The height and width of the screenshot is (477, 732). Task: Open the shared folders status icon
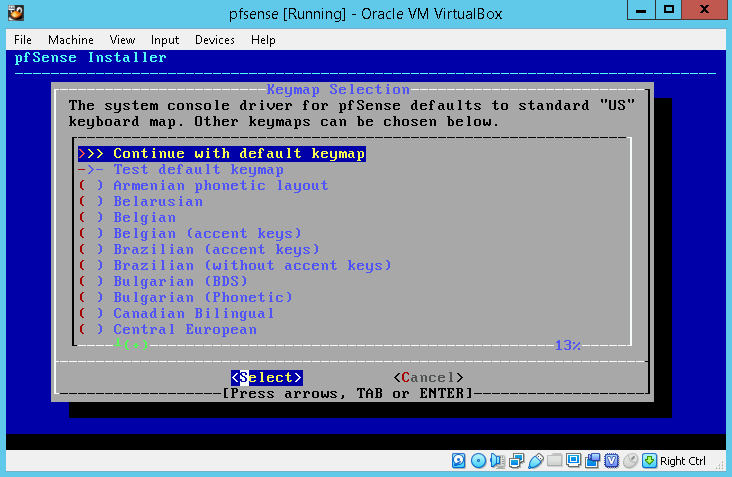pos(554,461)
